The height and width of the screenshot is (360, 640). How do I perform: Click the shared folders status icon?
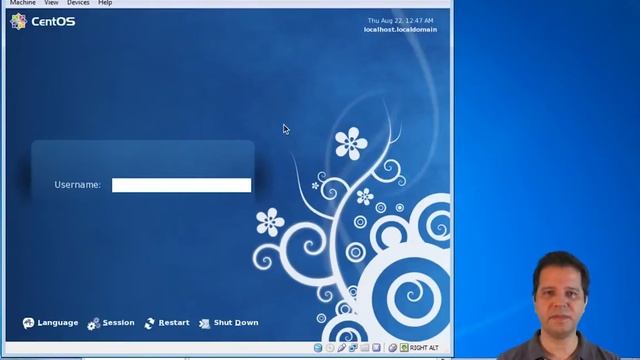coord(364,348)
